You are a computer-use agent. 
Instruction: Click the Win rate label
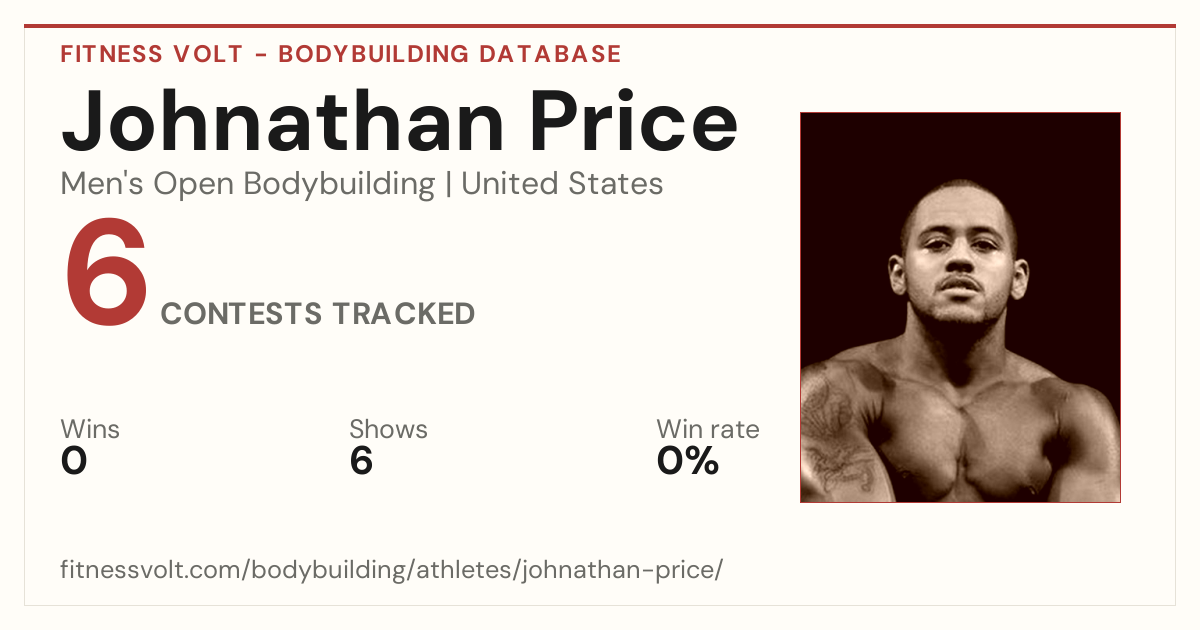point(708,429)
